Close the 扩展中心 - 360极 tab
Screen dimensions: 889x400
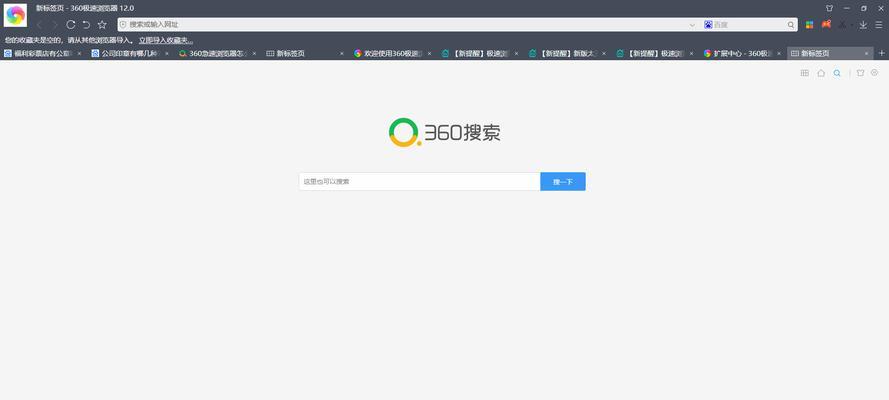779,53
